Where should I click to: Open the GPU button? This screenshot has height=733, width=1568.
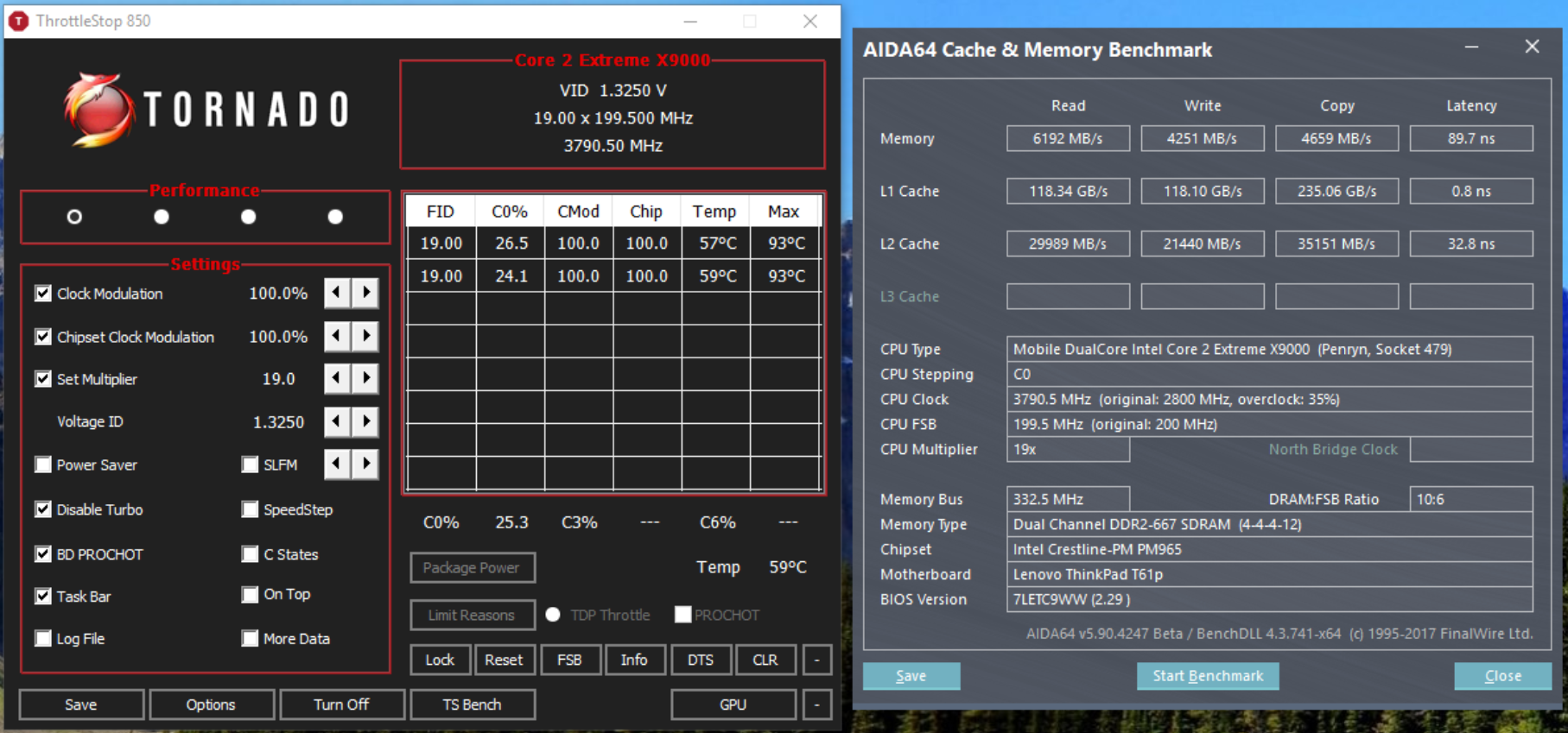tap(733, 705)
